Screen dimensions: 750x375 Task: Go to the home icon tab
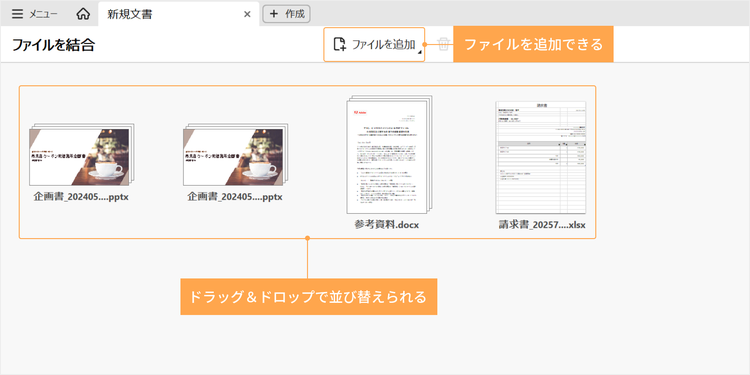click(x=83, y=14)
